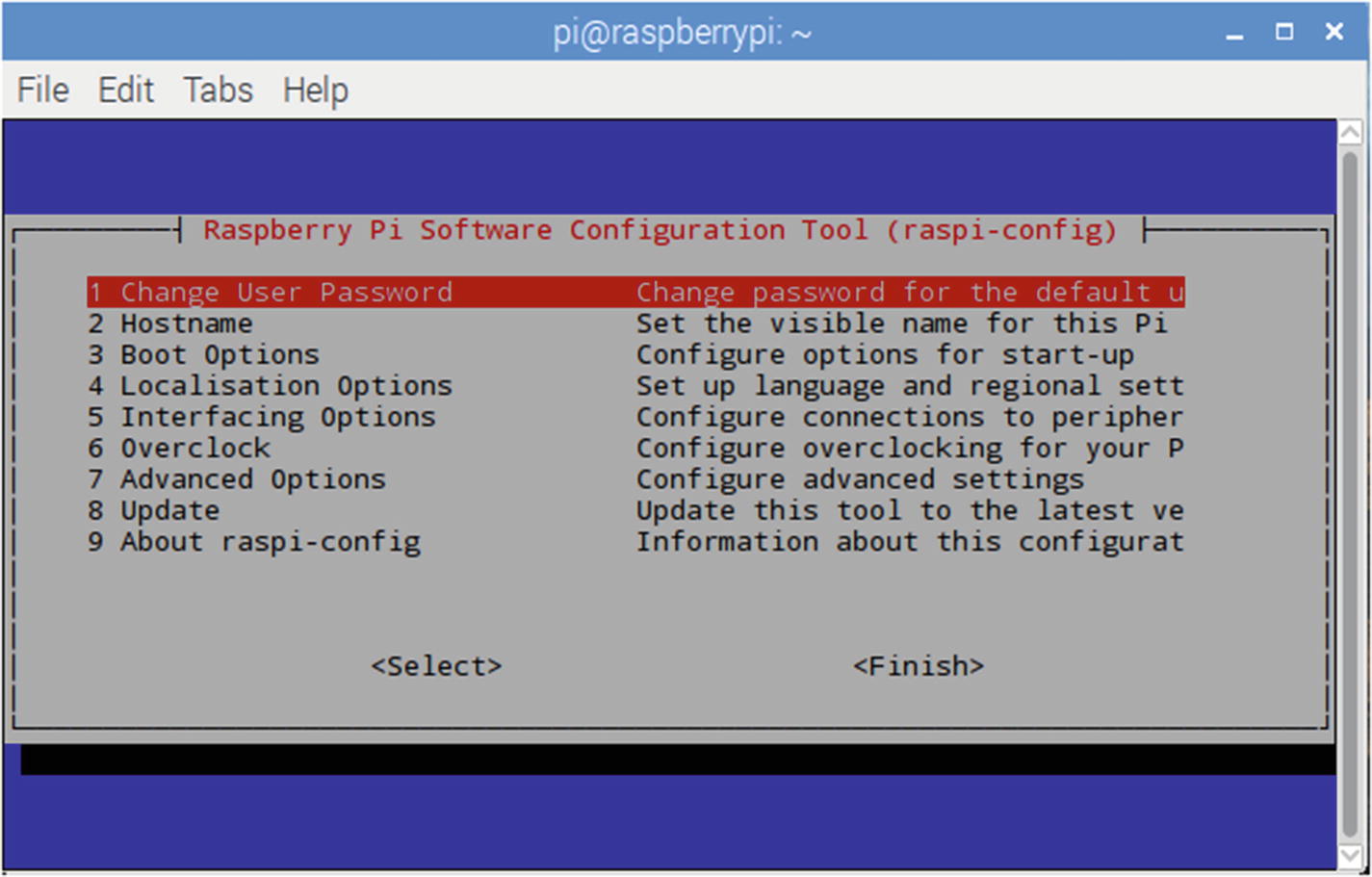Image resolution: width=1372 pixels, height=877 pixels.
Task: Click the description 'Configure advanced settings'
Action: click(x=860, y=479)
